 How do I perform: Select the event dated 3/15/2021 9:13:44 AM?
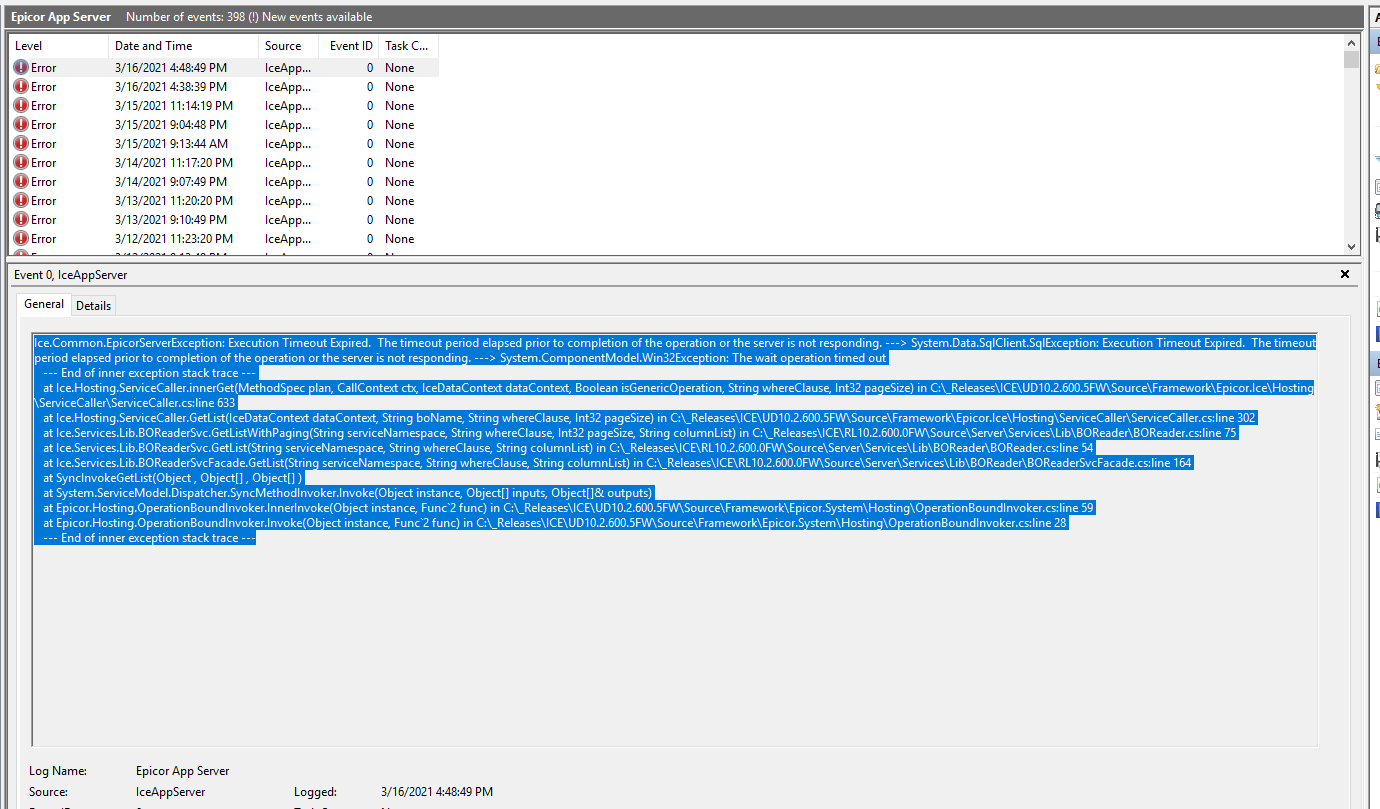tap(224, 144)
